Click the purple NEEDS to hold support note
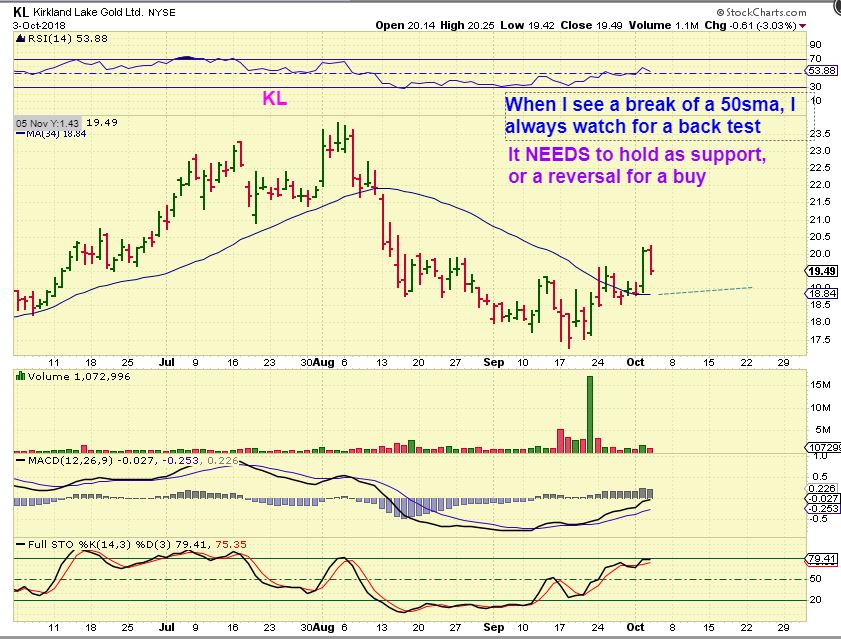841x639 pixels. (x=637, y=165)
